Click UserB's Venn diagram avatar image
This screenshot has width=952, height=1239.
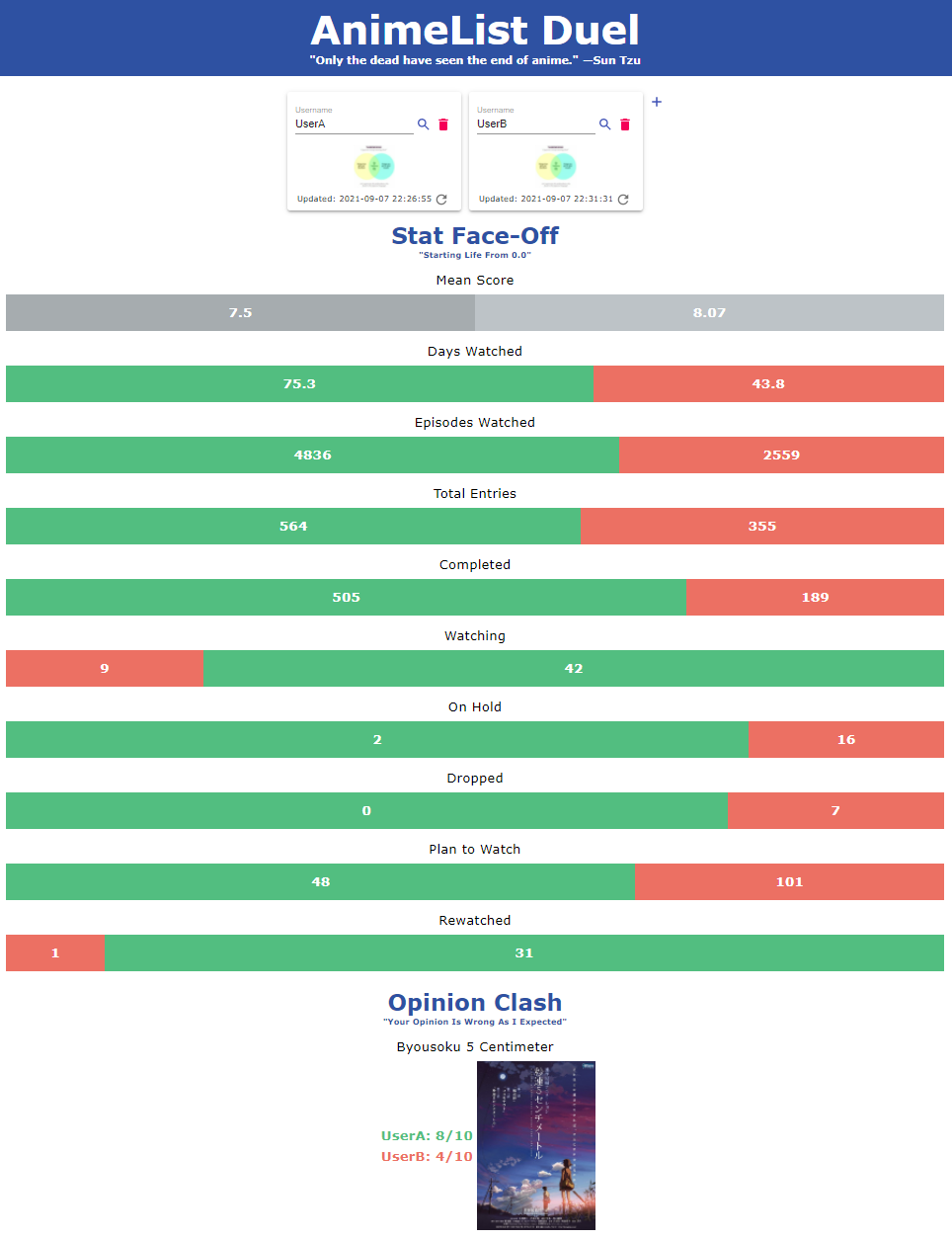point(556,166)
